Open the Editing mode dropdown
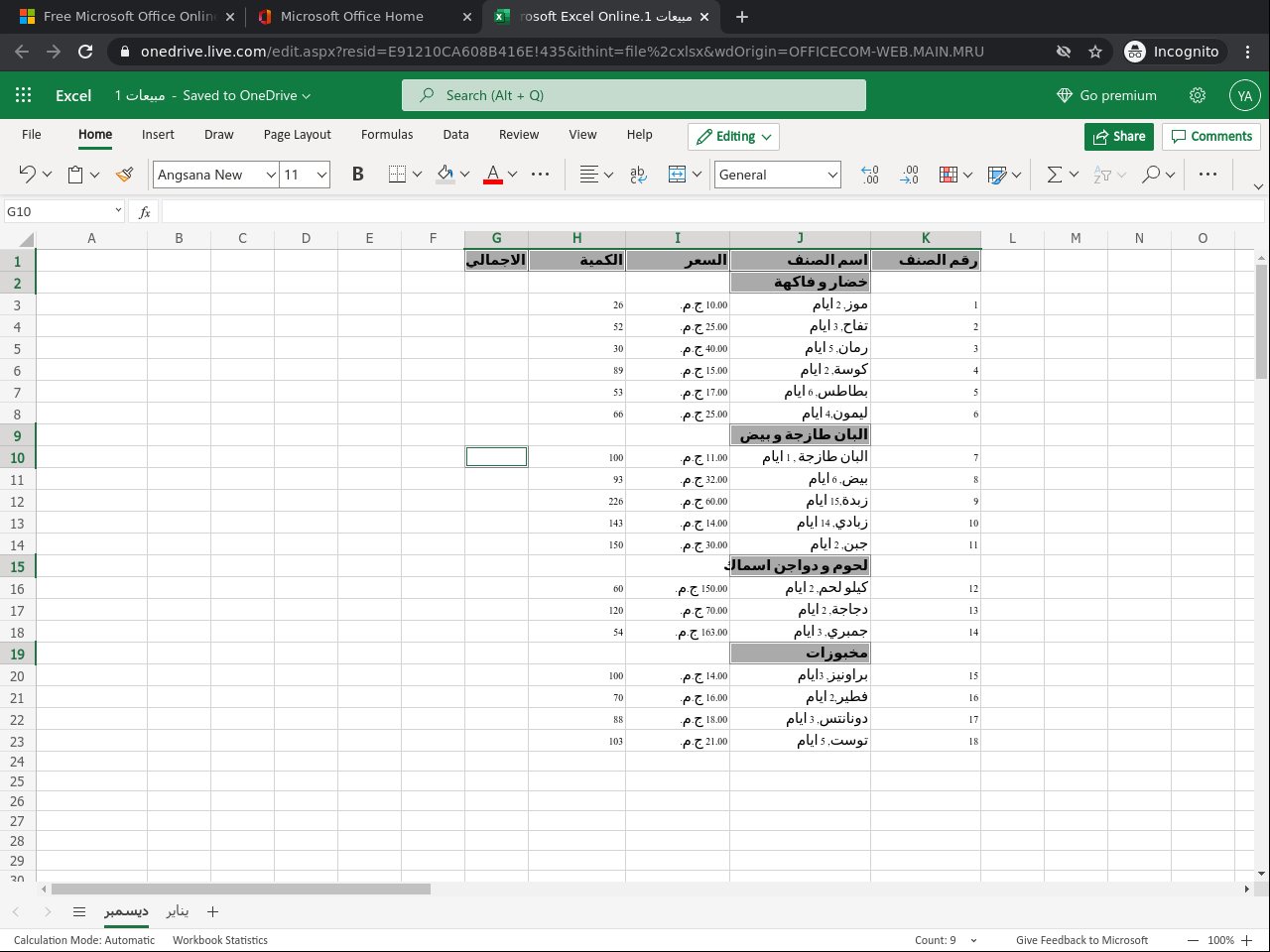 coord(733,137)
